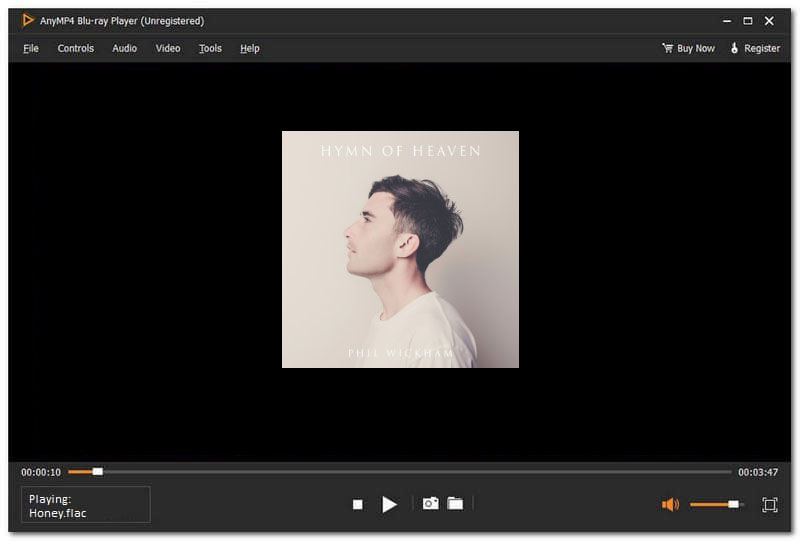Open the Controls menu

click(75, 48)
